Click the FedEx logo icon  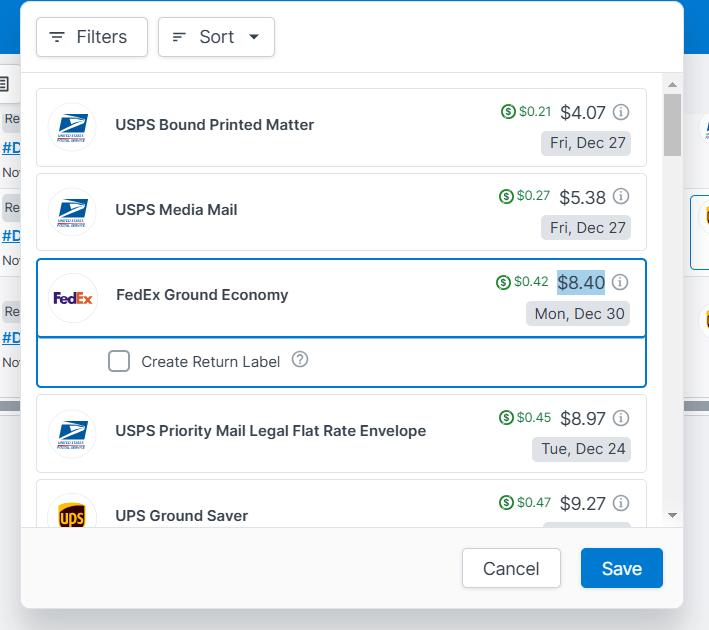click(73, 298)
